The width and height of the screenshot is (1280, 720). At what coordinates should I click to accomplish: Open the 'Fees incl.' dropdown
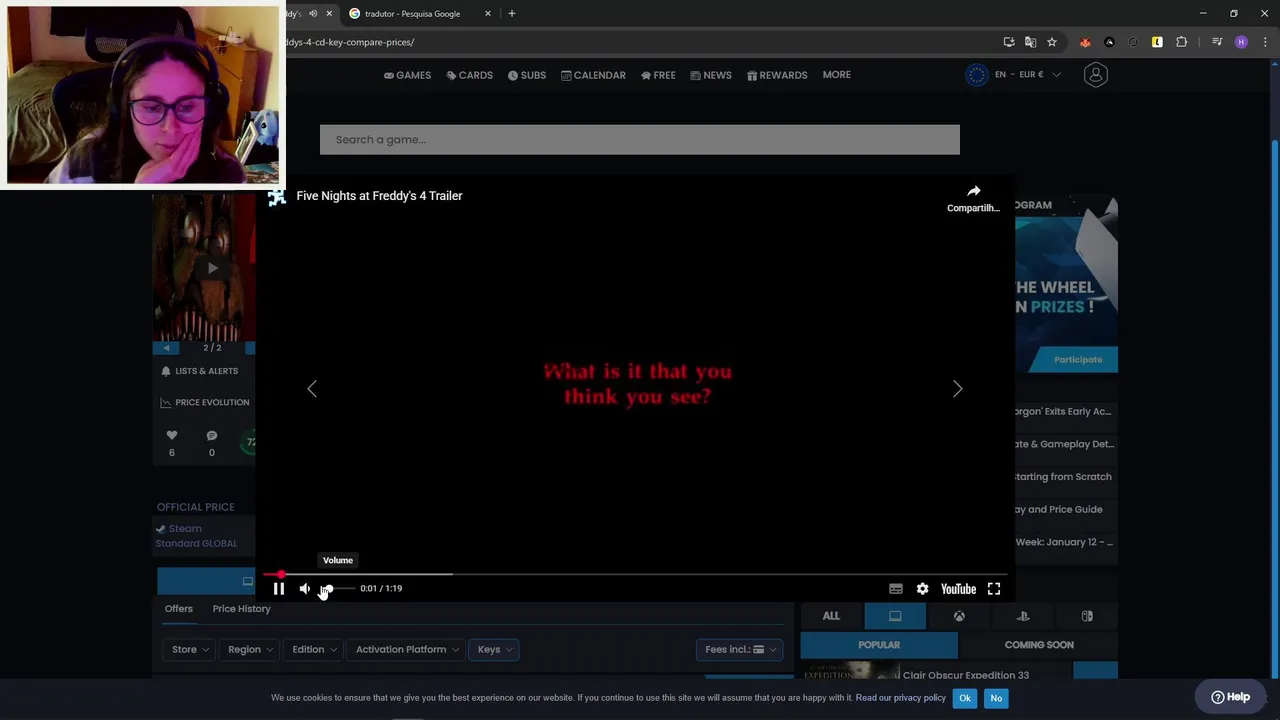tap(739, 650)
